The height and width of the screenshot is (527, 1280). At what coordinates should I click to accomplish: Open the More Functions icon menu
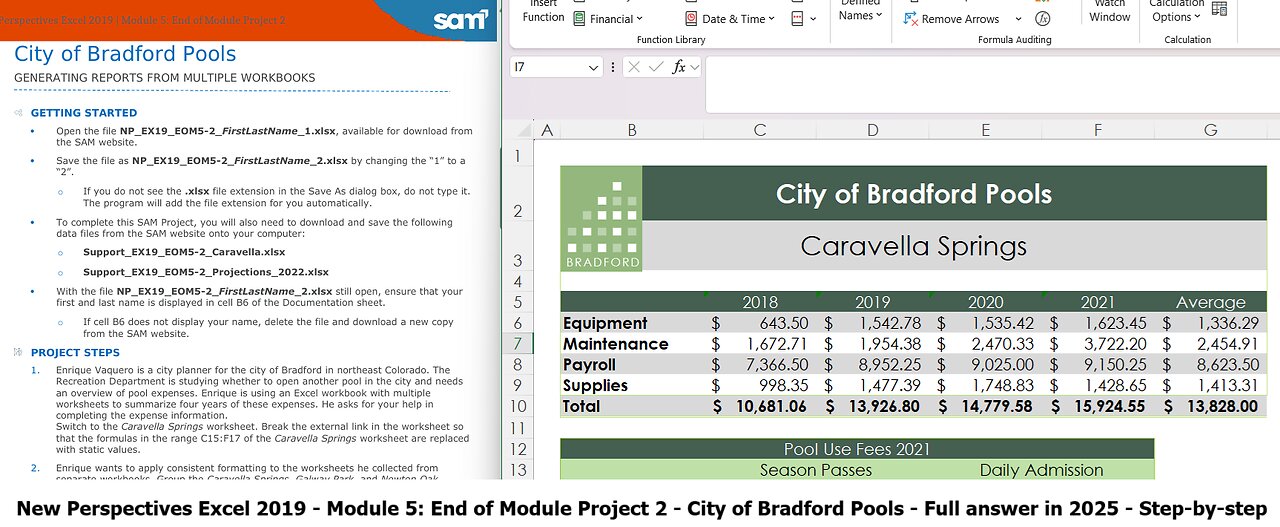[x=803, y=19]
